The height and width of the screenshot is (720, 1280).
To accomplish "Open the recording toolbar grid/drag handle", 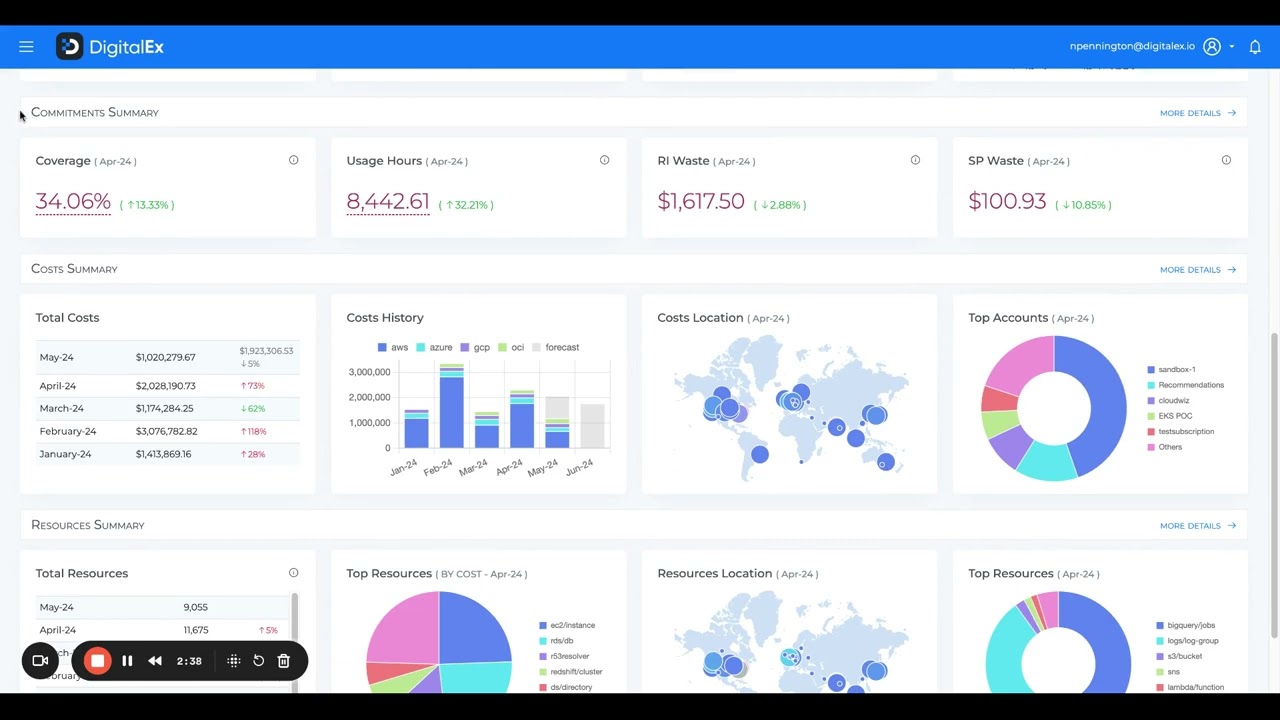I will (233, 661).
